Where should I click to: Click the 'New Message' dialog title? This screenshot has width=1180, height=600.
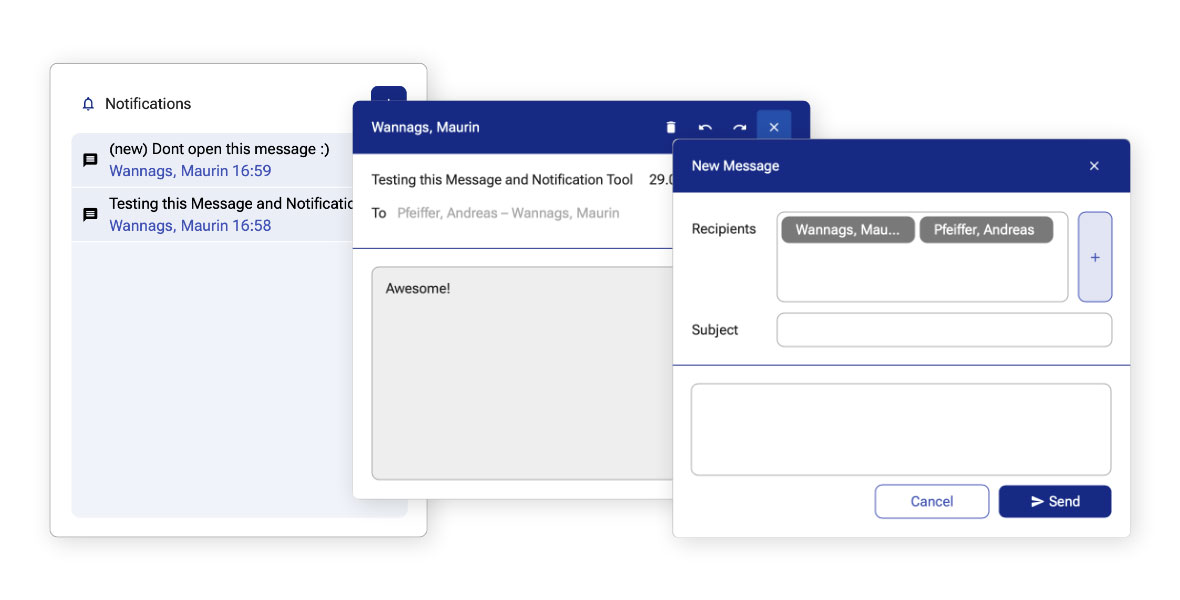coord(735,166)
